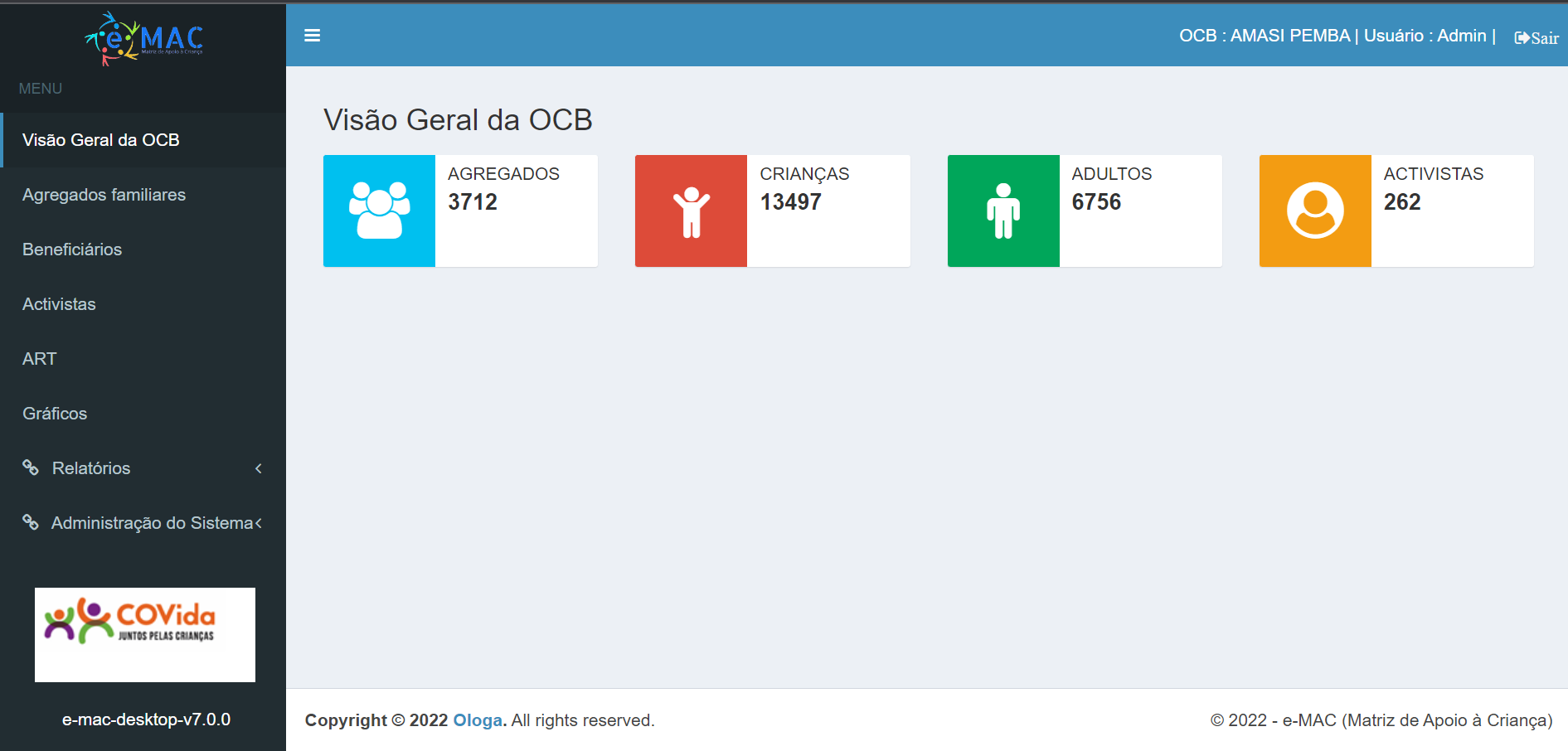Click the blue Agregados group icon

click(379, 211)
